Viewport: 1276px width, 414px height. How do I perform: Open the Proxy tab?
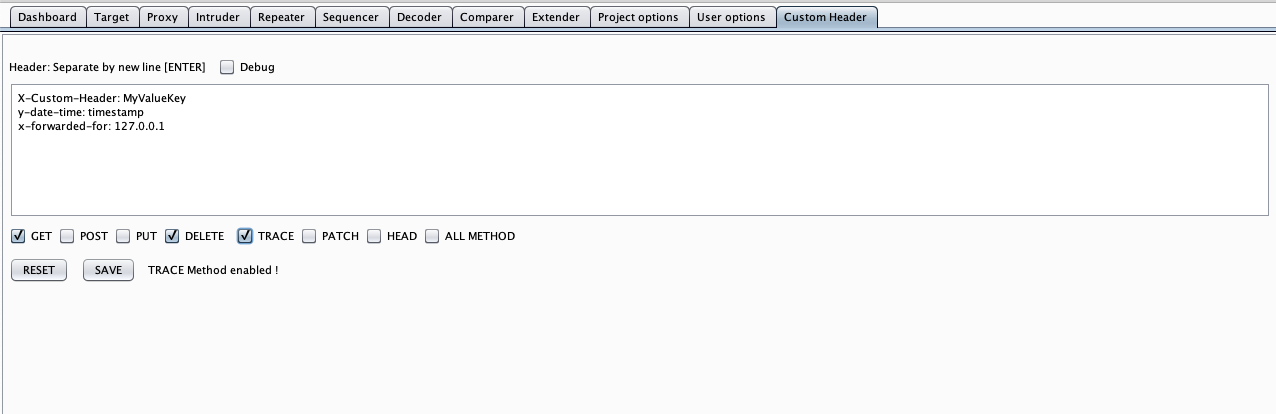pyautogui.click(x=162, y=17)
